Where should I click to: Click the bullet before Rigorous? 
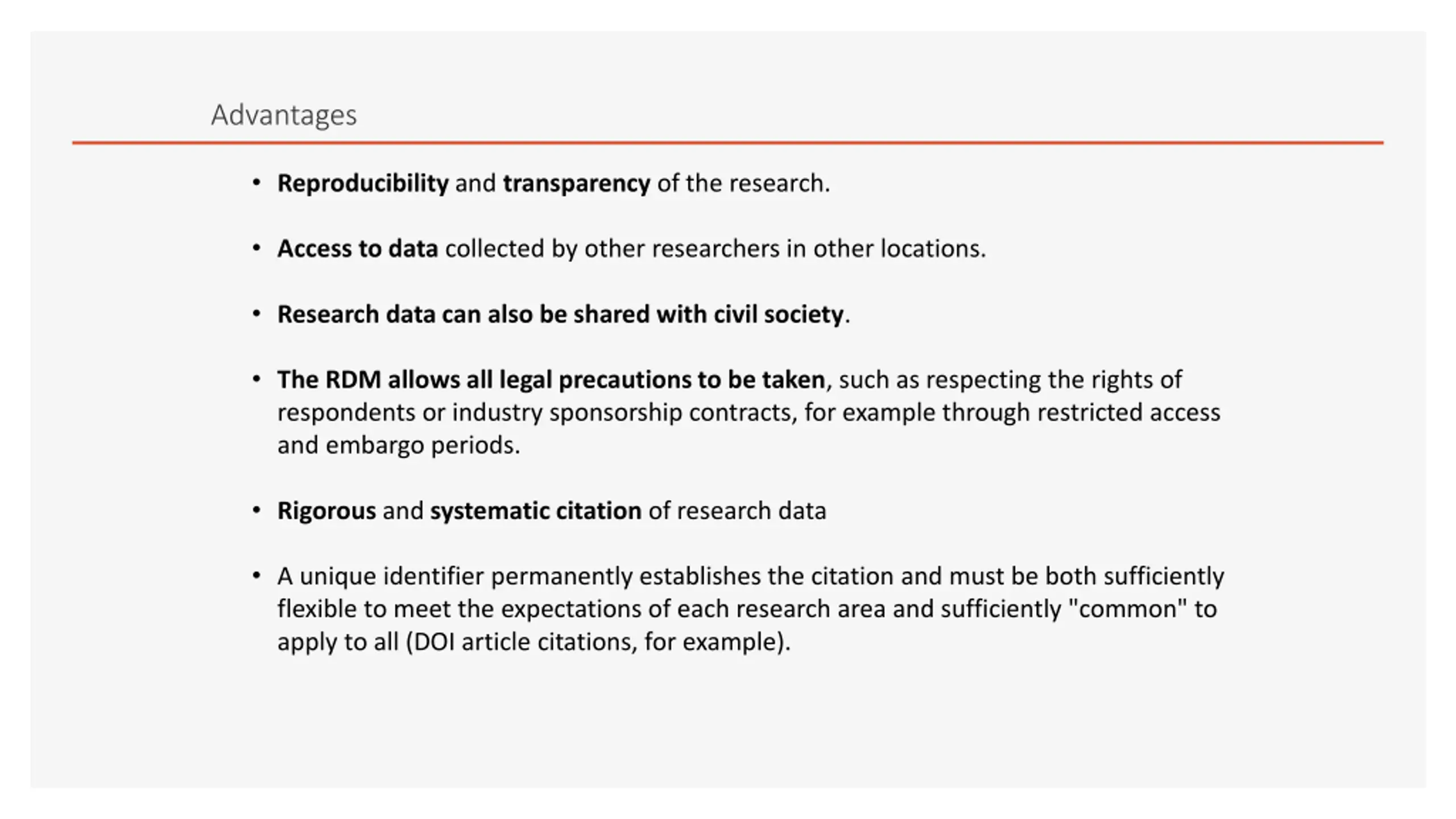tap(257, 511)
